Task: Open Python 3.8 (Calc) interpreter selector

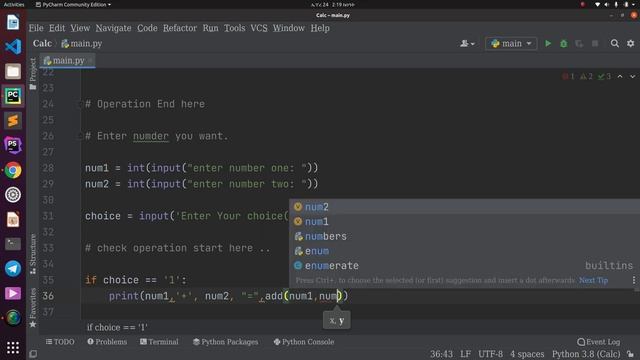Action: [586, 354]
